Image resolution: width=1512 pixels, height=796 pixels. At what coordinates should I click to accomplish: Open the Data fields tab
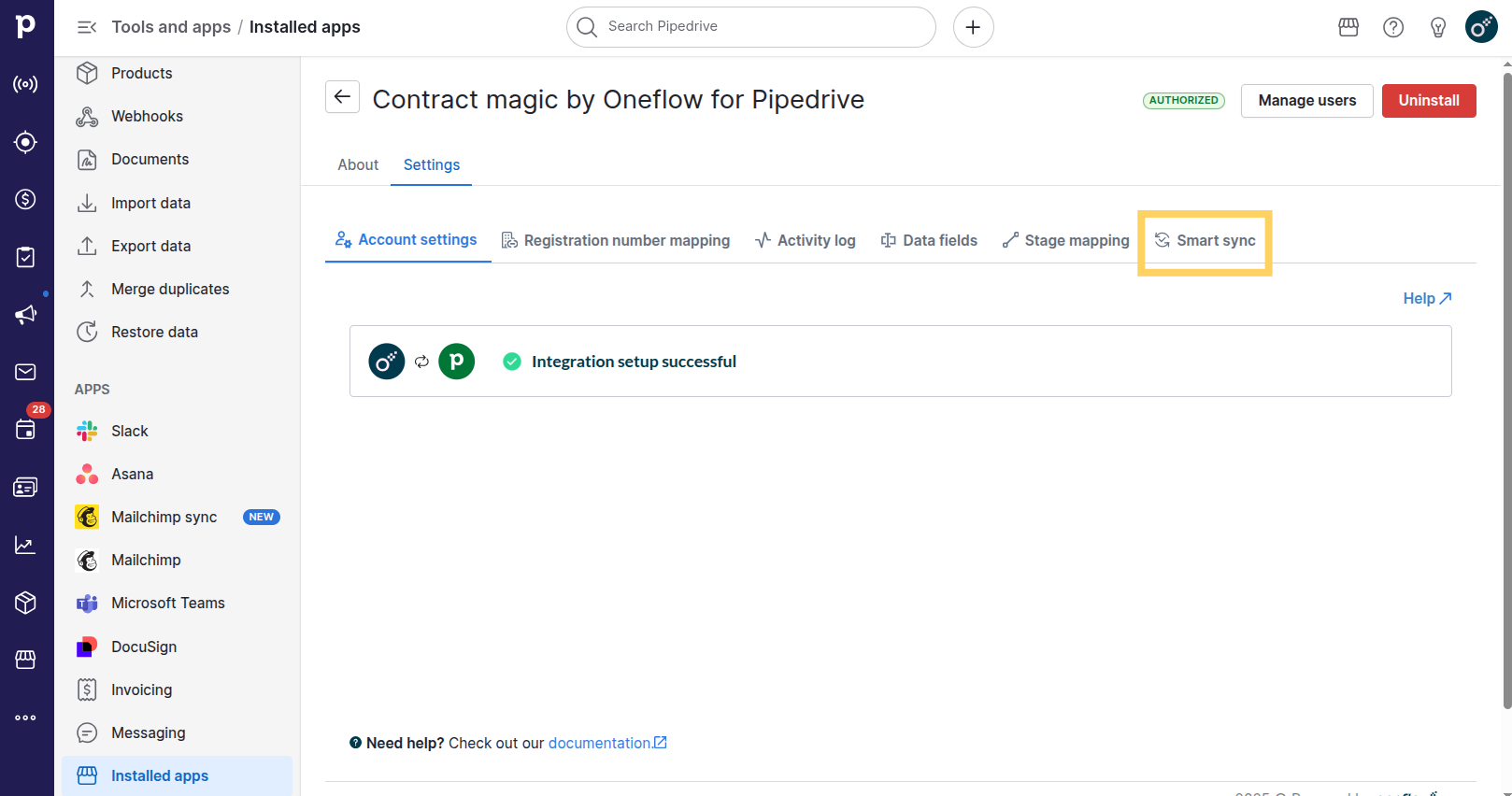tap(929, 241)
